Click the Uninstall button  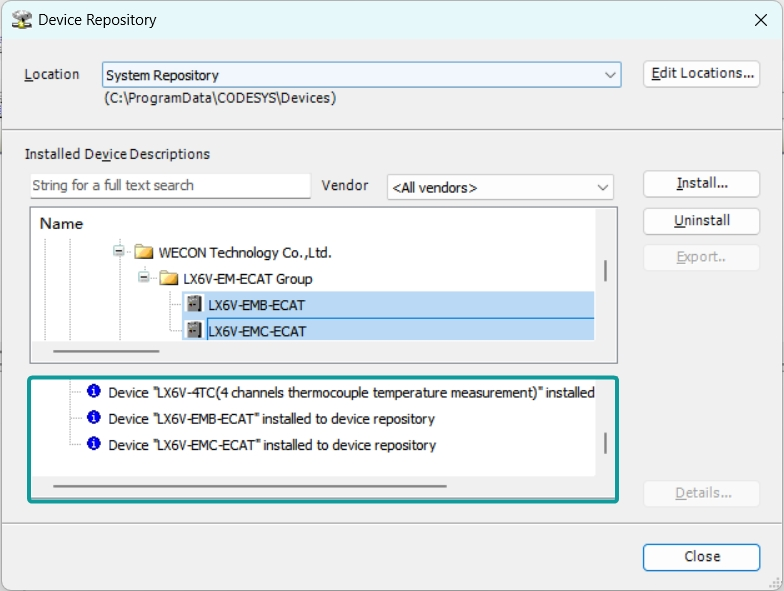click(x=702, y=220)
